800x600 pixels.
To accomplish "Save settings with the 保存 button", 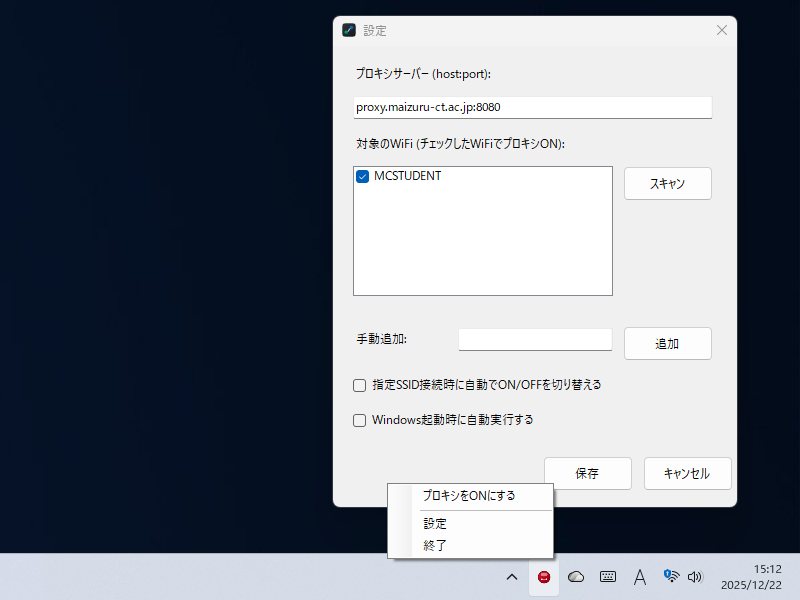I will click(x=587, y=473).
